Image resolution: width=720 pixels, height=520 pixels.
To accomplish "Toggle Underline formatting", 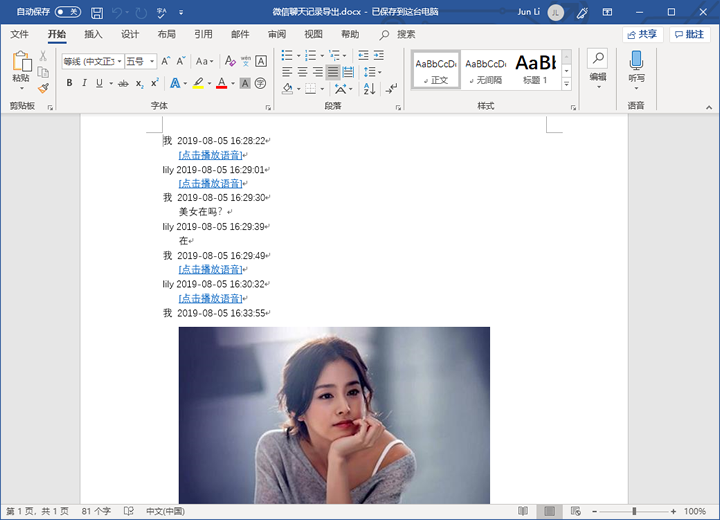I will click(99, 83).
